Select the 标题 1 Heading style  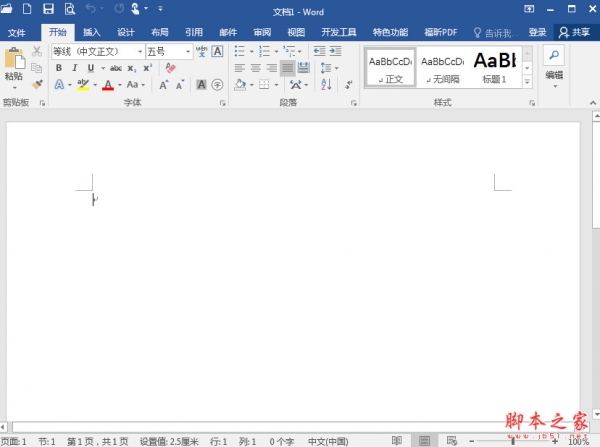495,68
